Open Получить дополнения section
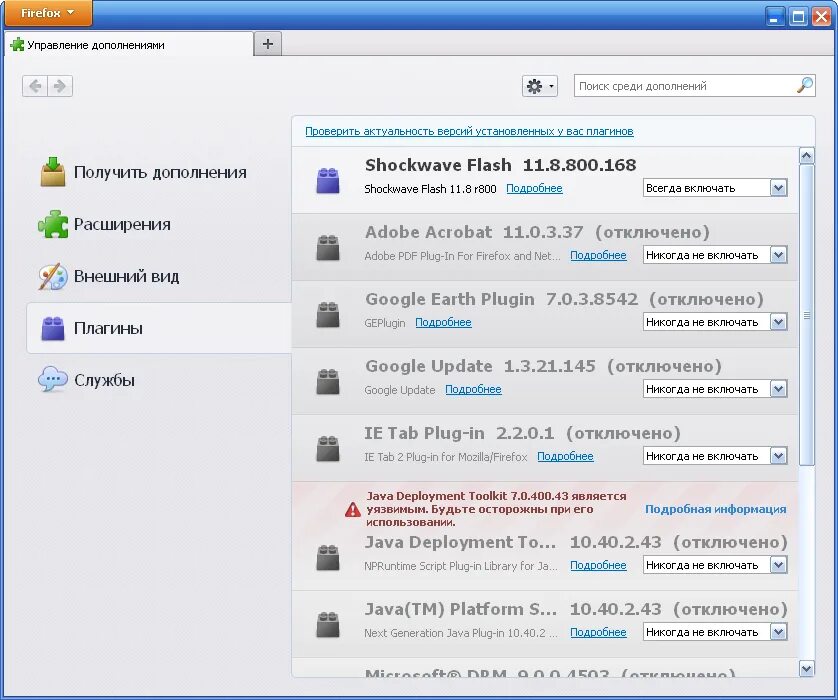Viewport: 838px width, 700px height. coord(159,173)
